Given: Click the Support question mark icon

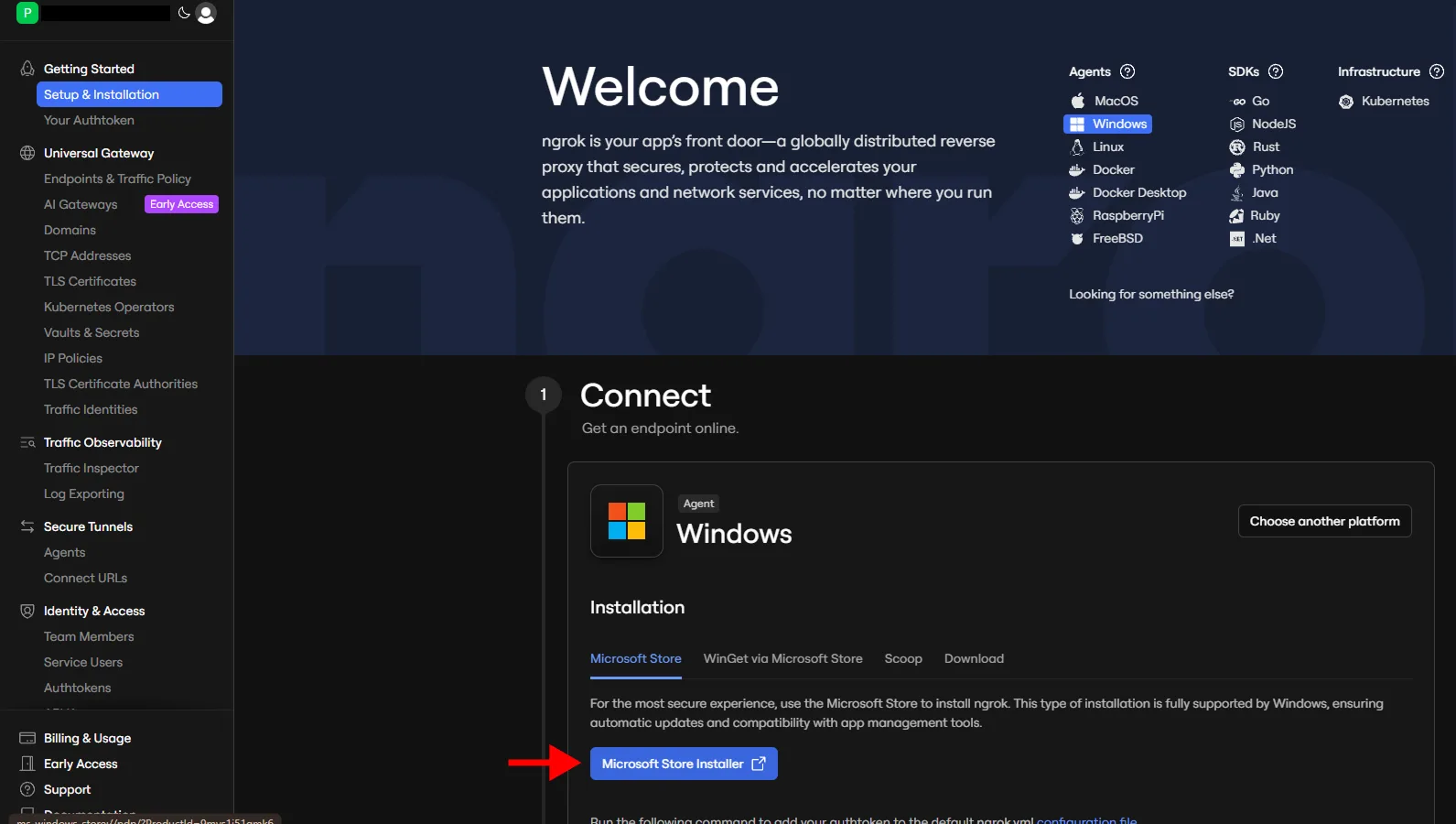Looking at the screenshot, I should click(27, 789).
